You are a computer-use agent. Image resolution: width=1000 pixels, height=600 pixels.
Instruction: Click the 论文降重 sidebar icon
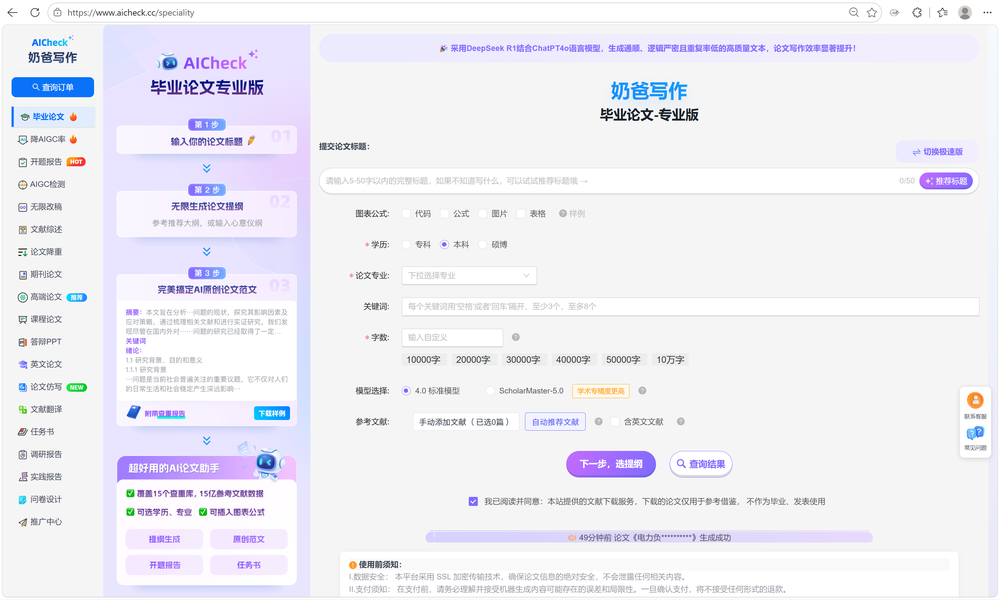[x=22, y=252]
